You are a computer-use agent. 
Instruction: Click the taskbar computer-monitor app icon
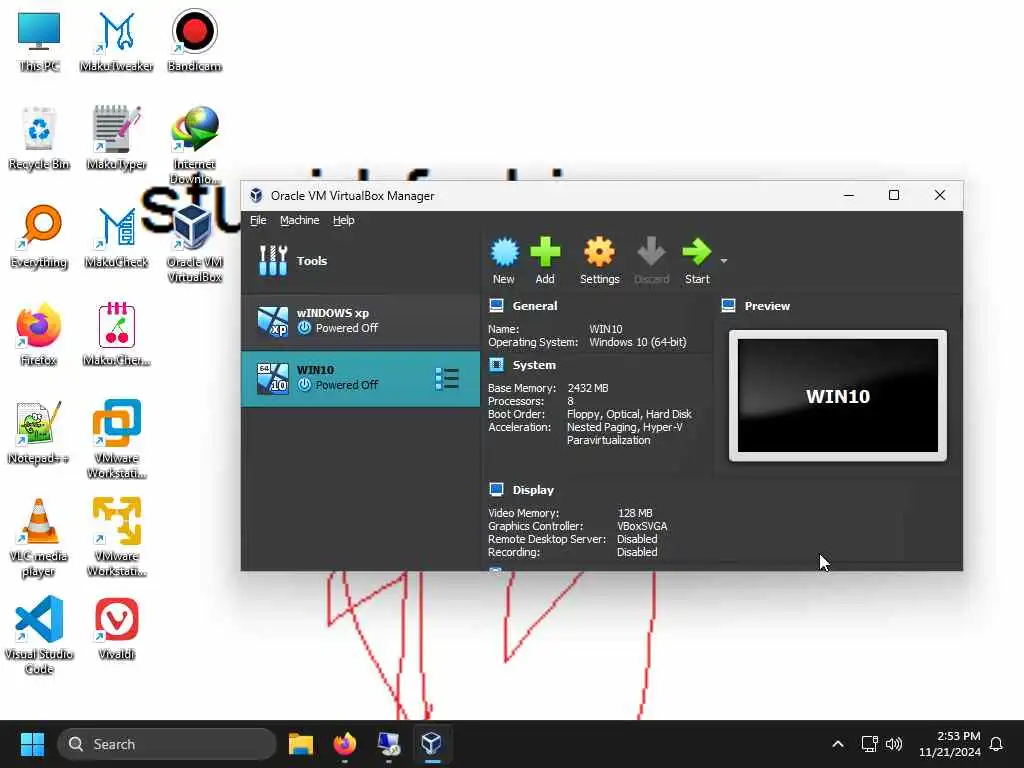388,744
